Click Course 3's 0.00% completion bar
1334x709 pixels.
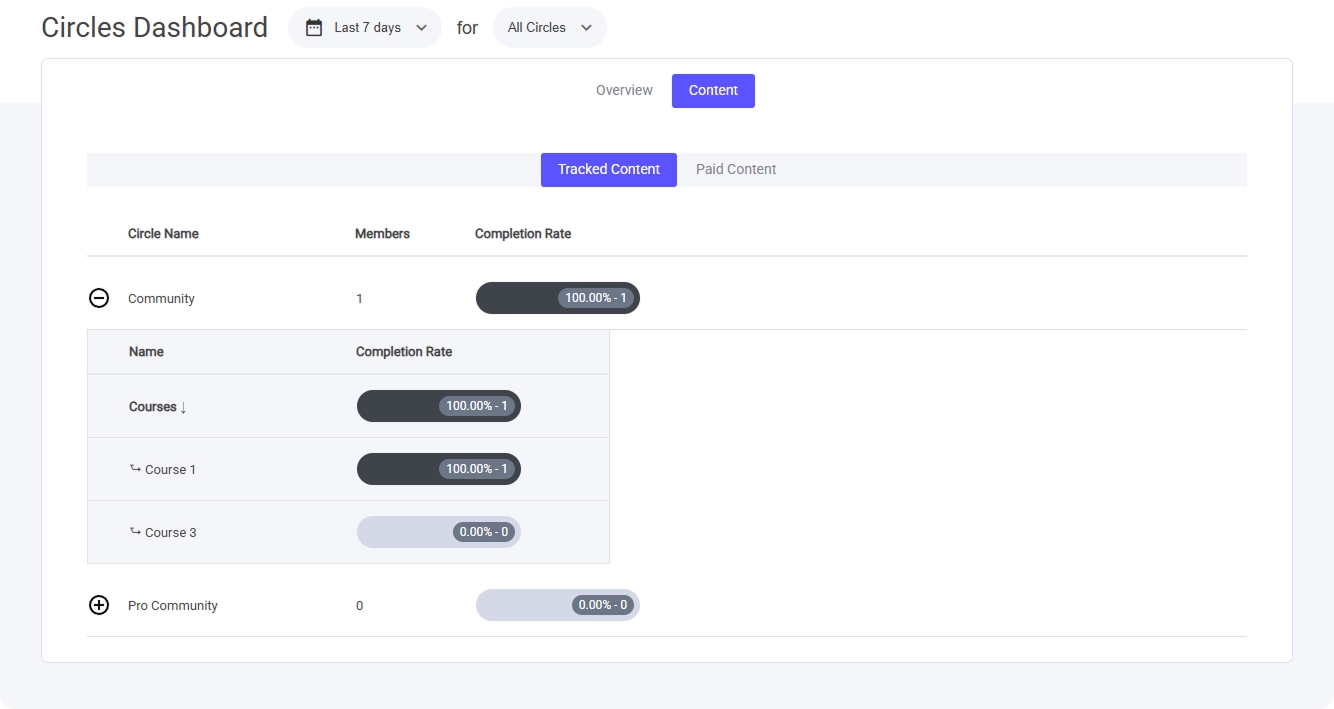[438, 532]
